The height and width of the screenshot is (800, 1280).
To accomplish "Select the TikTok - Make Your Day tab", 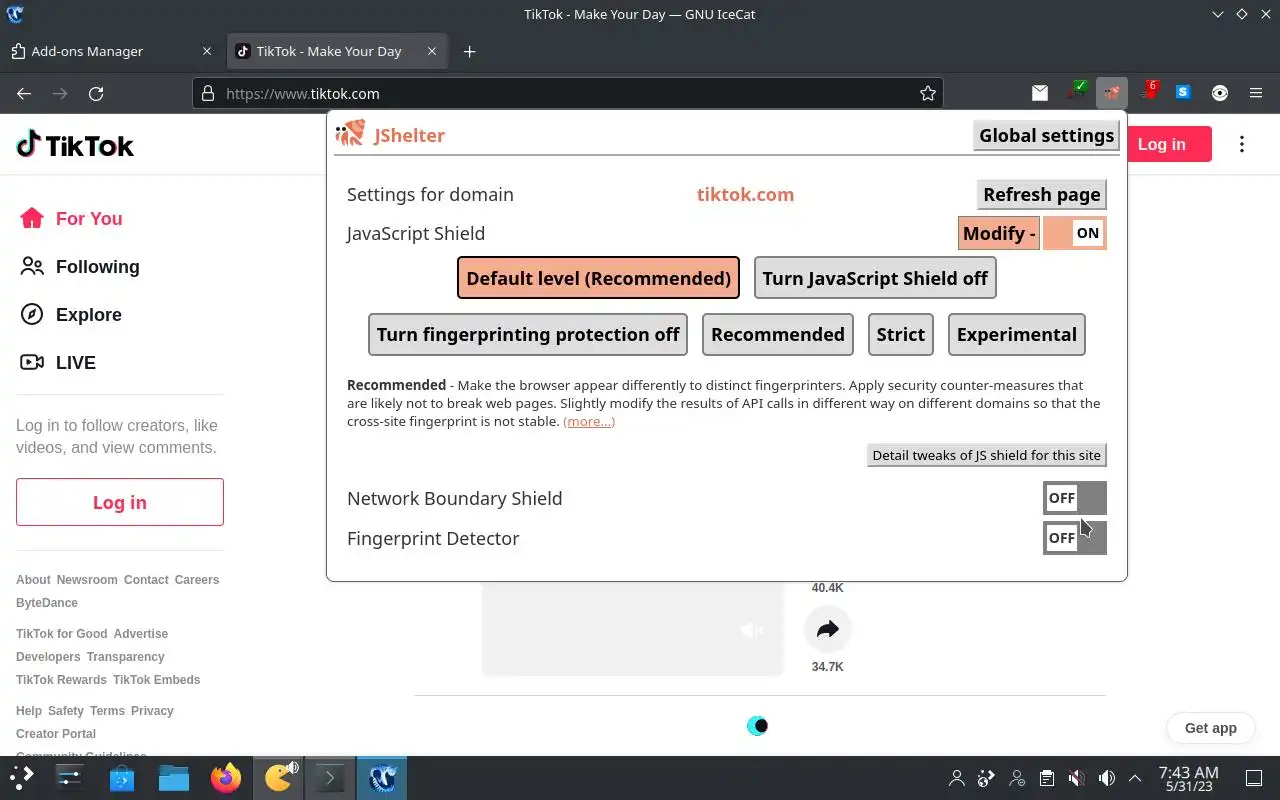I will (336, 51).
